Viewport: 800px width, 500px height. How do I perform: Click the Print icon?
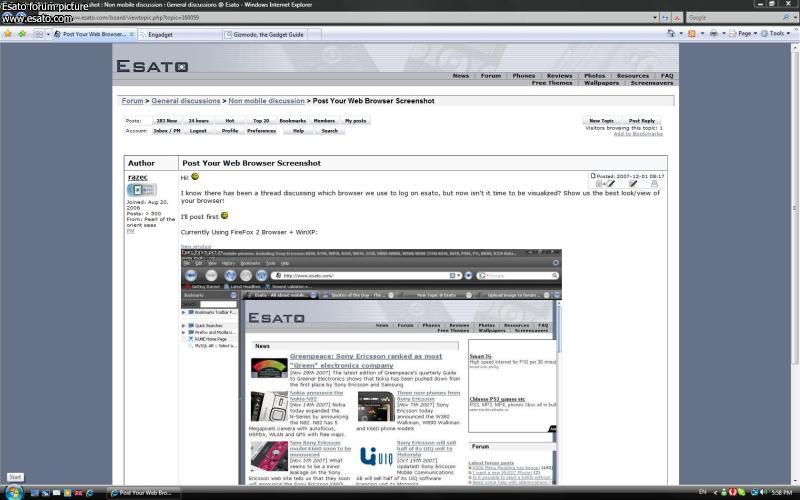point(713,33)
